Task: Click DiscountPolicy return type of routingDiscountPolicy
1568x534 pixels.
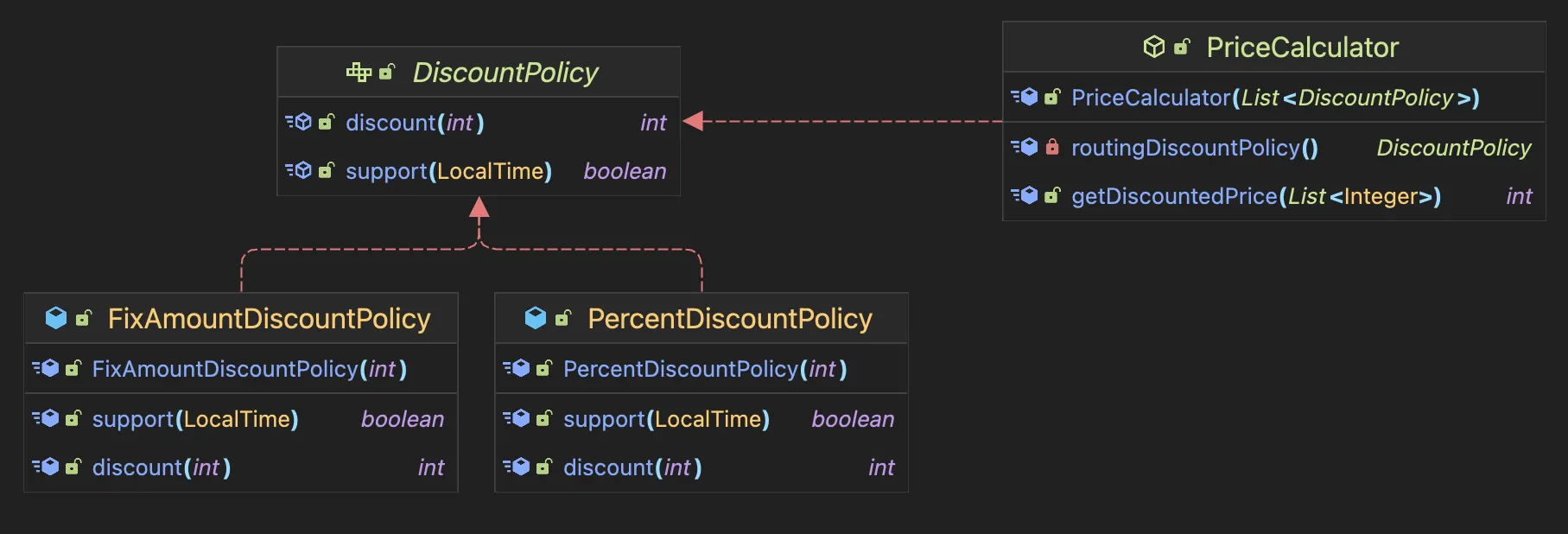Action: click(x=1453, y=148)
